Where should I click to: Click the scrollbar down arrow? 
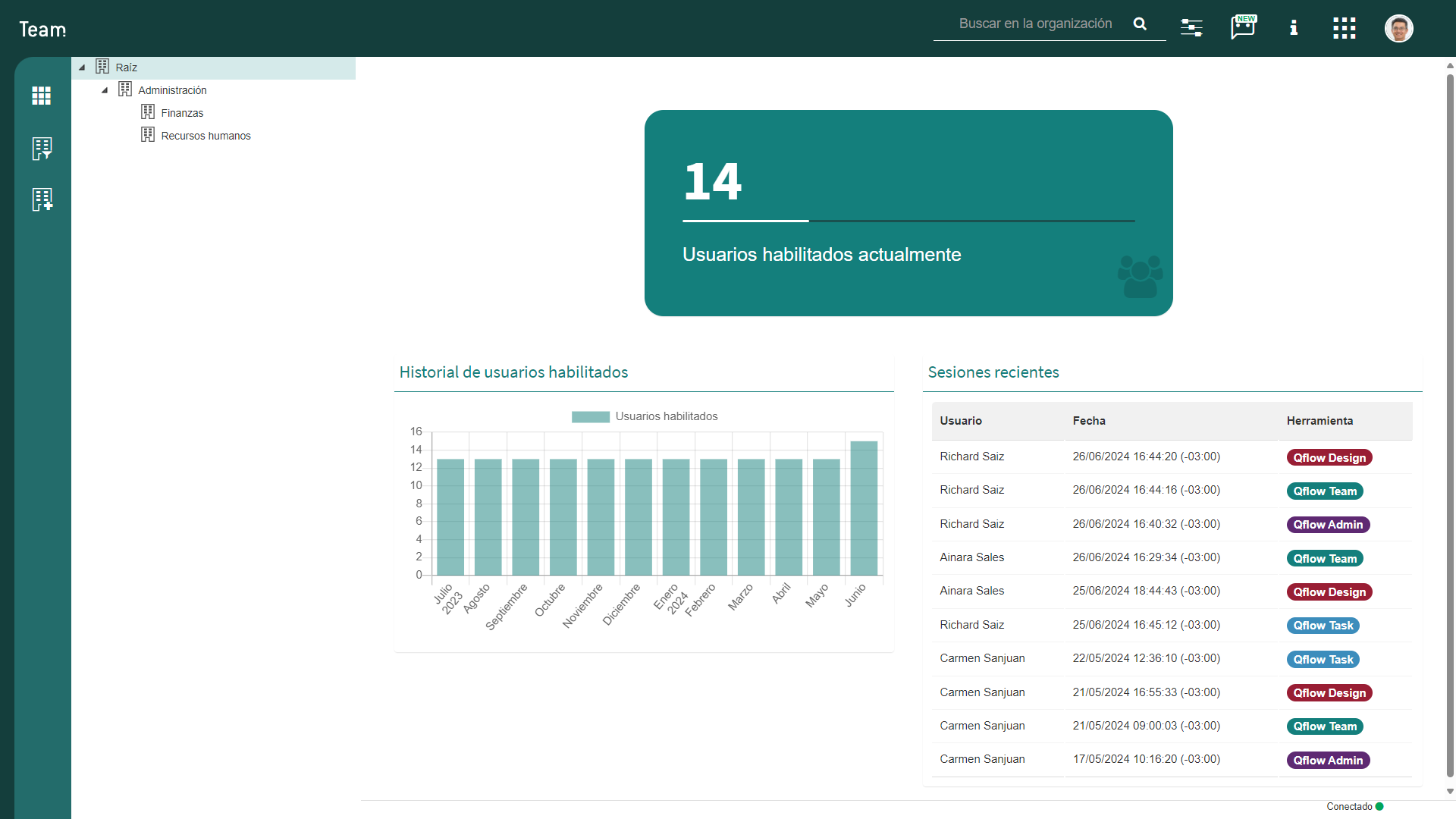pos(1450,792)
